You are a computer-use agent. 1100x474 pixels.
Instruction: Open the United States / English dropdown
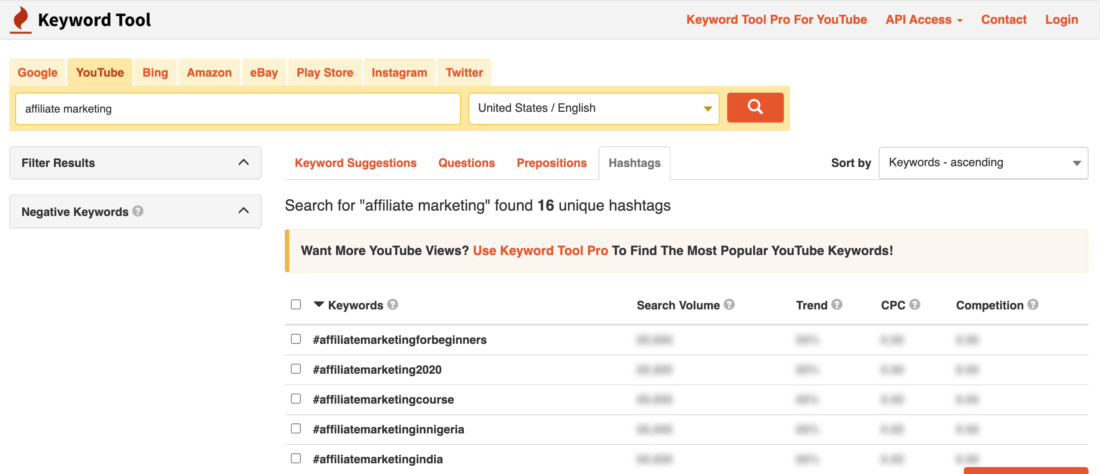click(x=593, y=109)
